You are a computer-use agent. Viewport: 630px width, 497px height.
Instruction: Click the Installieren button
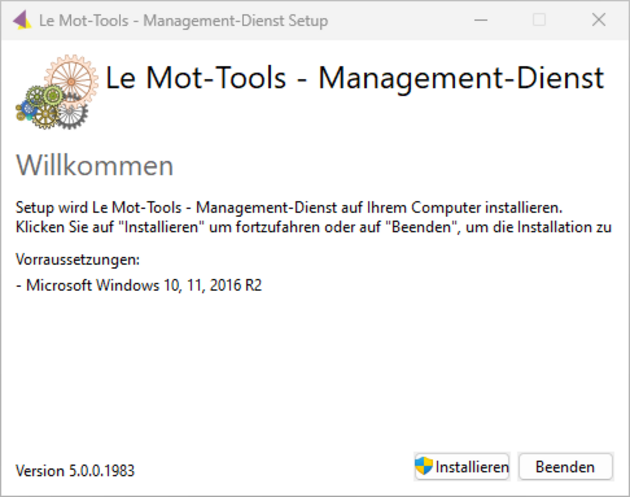(x=462, y=466)
